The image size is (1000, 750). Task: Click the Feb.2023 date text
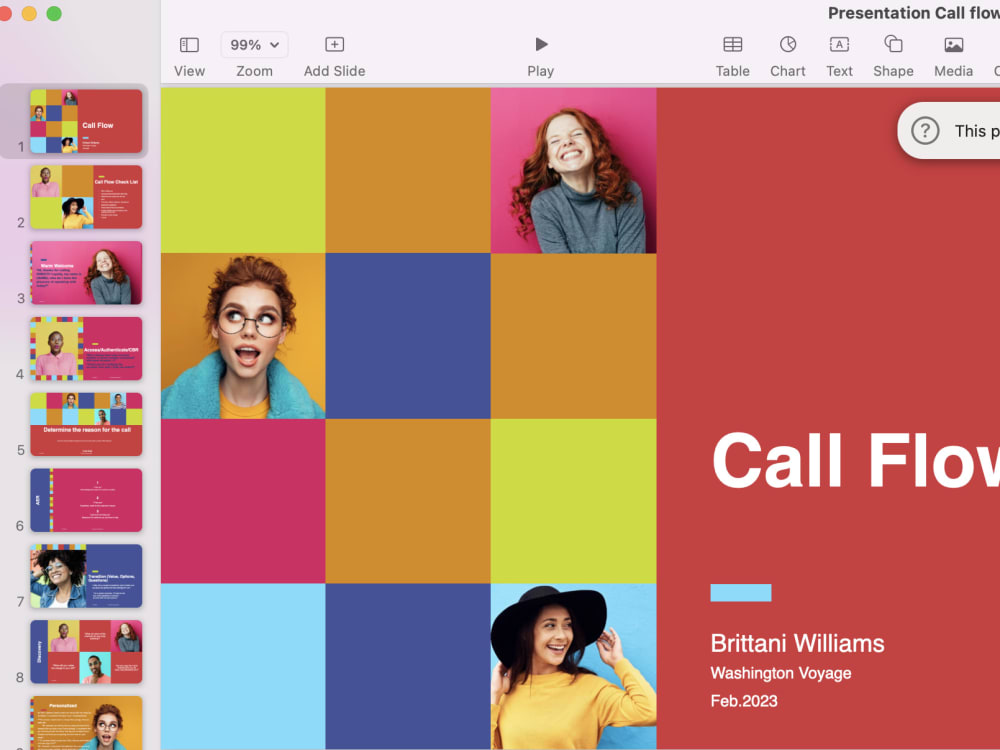point(744,702)
